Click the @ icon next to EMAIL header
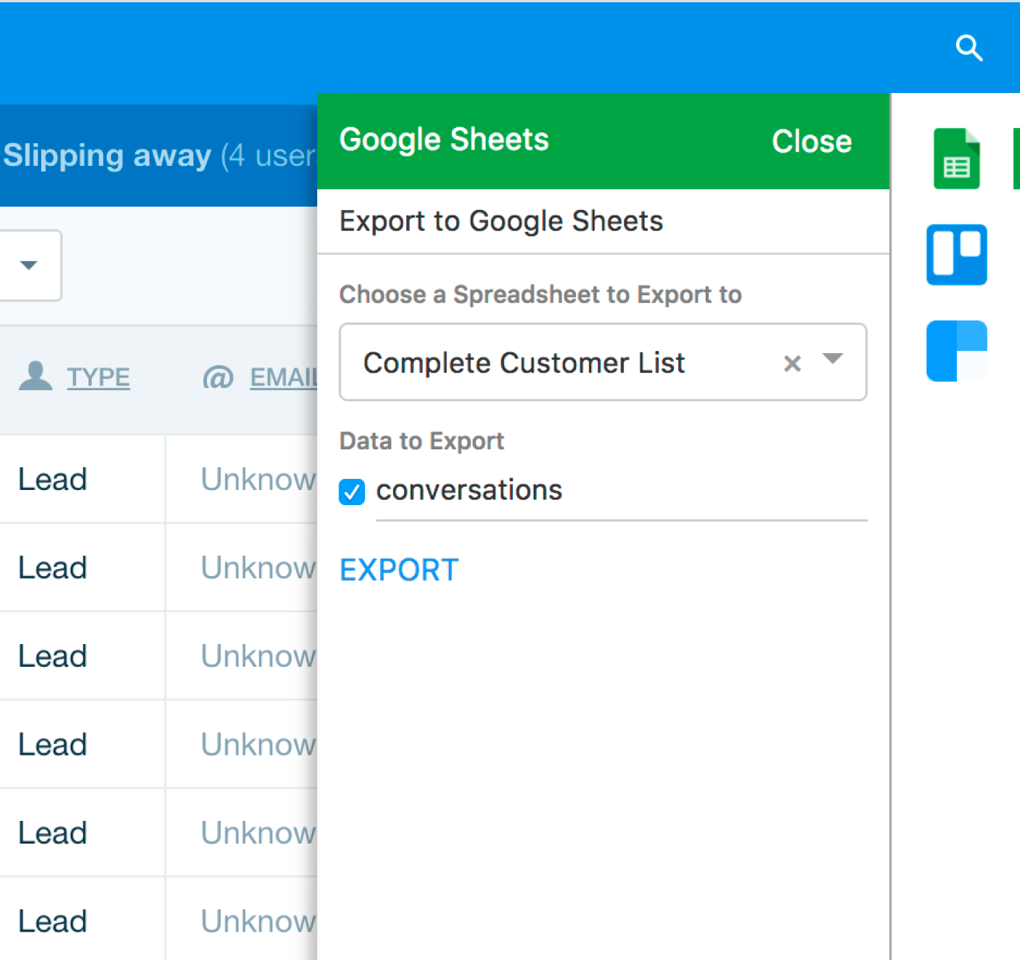 tap(218, 377)
